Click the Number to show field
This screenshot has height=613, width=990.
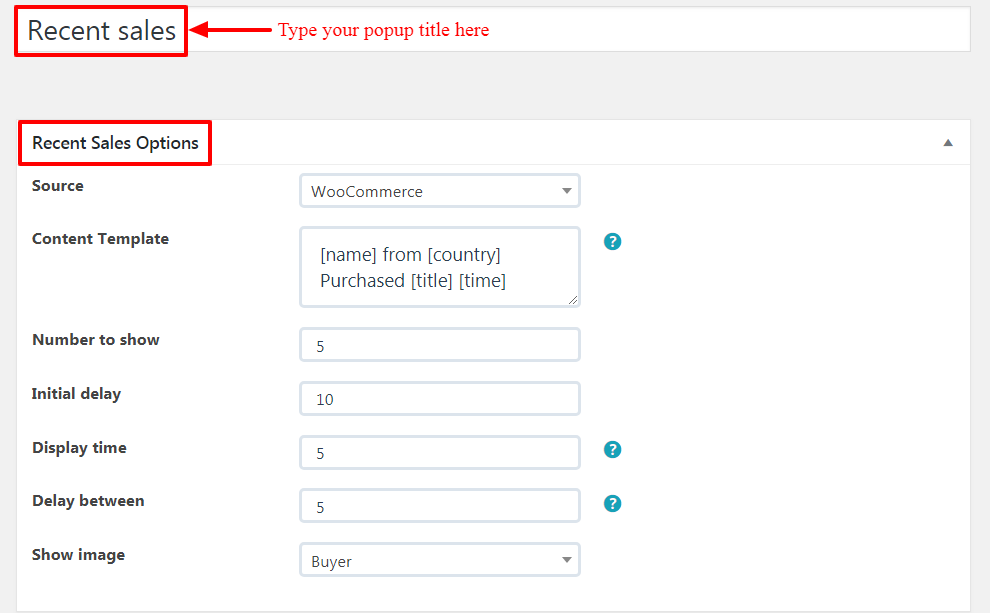439,345
